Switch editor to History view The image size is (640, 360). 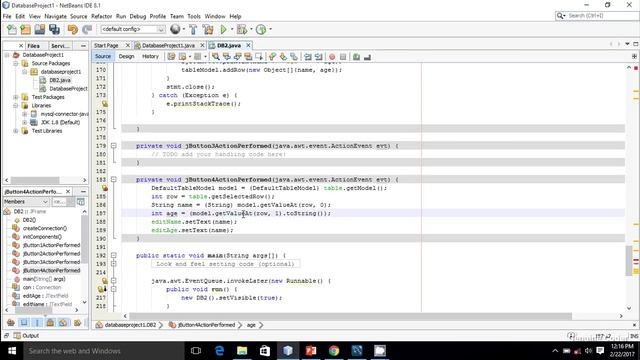[x=150, y=56]
